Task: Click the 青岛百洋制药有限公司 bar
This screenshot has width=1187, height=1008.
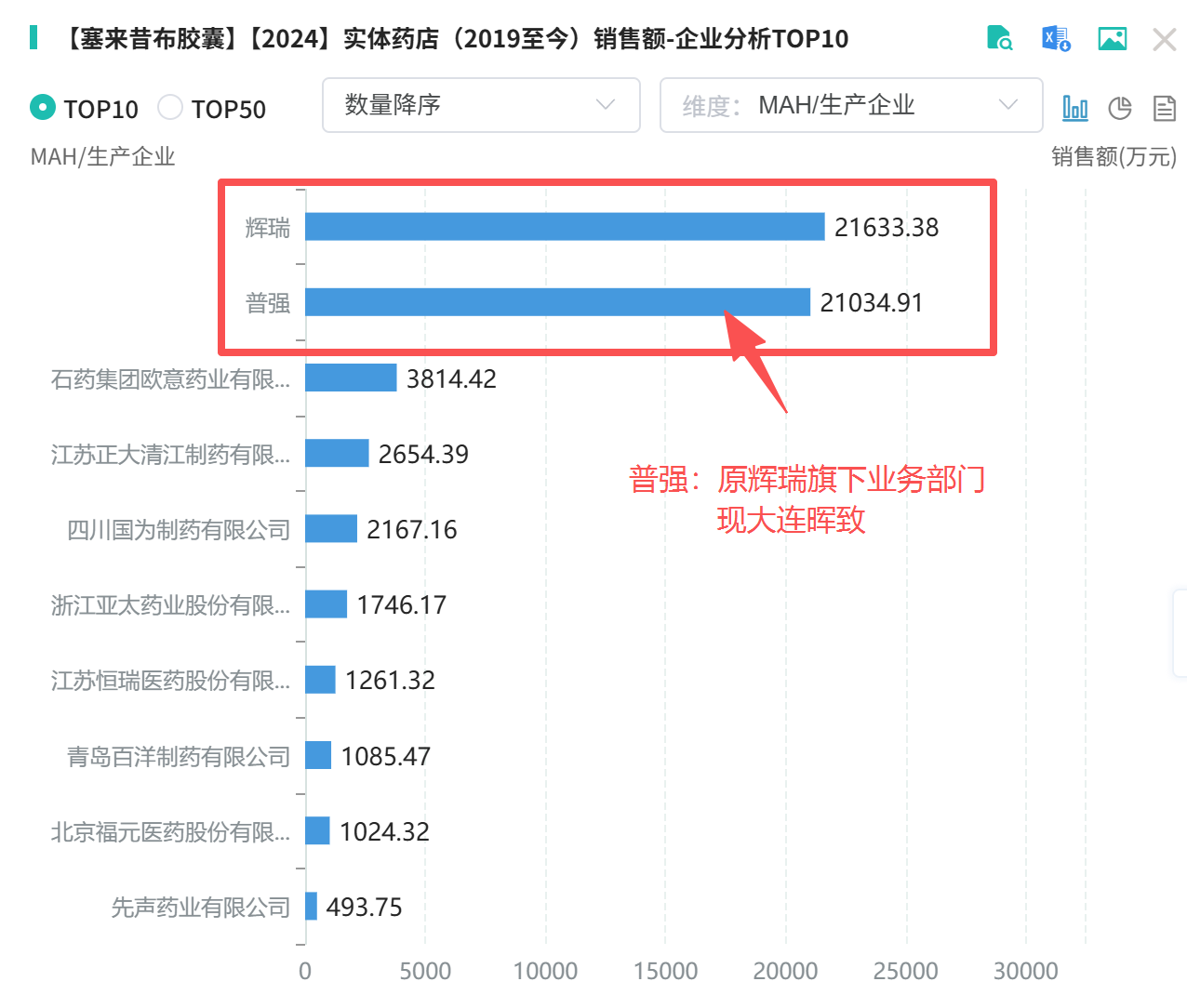Action: click(x=318, y=755)
